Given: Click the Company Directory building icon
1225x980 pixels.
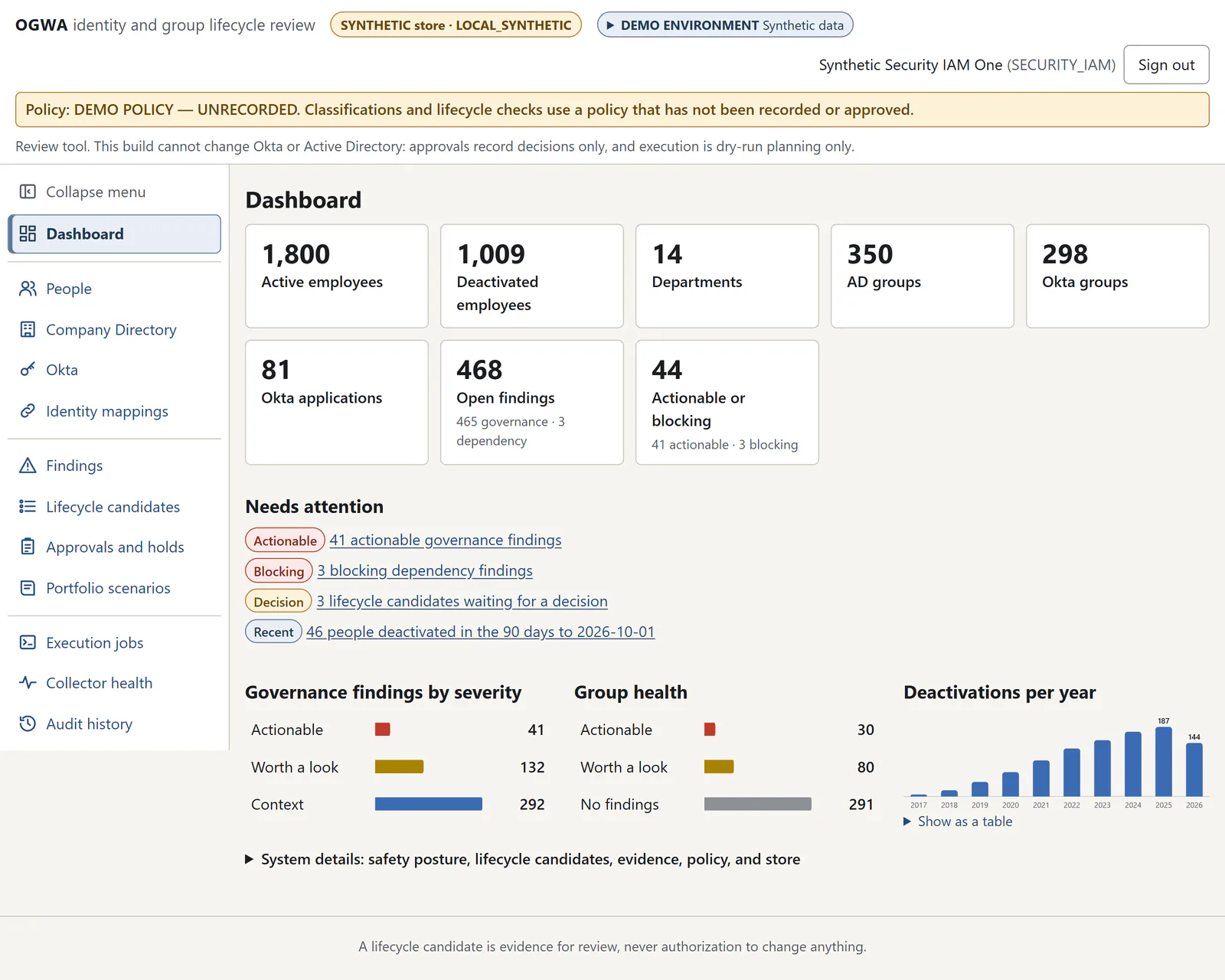Looking at the screenshot, I should (28, 329).
